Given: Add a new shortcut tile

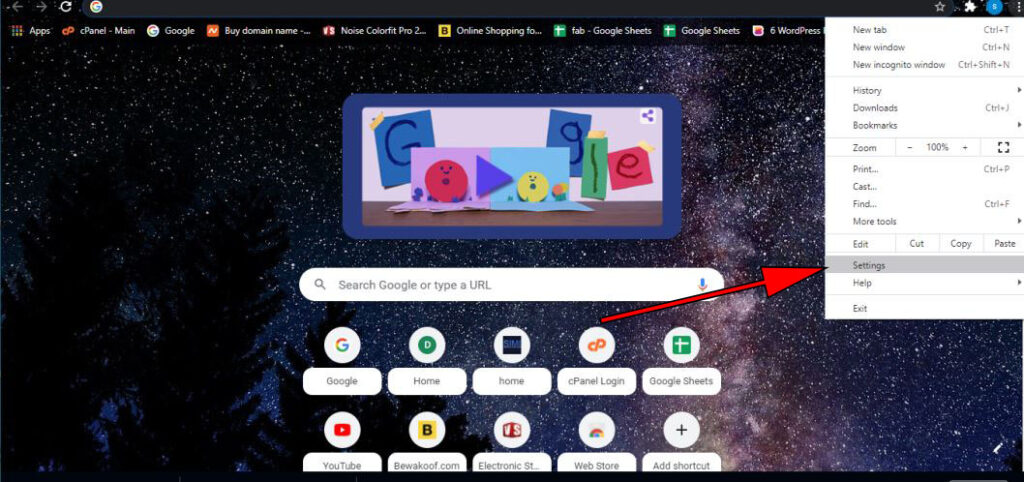Looking at the screenshot, I should pos(681,442).
